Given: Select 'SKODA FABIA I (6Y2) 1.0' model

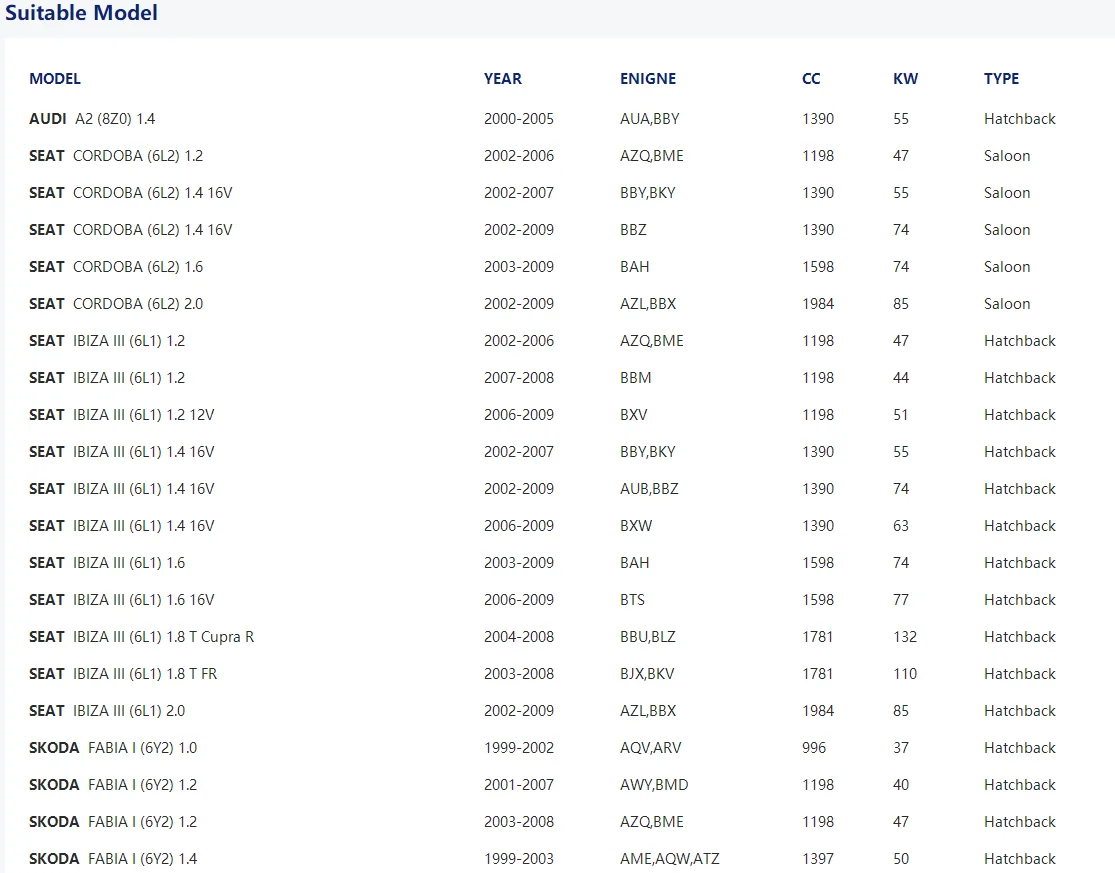Looking at the screenshot, I should click(x=113, y=747).
